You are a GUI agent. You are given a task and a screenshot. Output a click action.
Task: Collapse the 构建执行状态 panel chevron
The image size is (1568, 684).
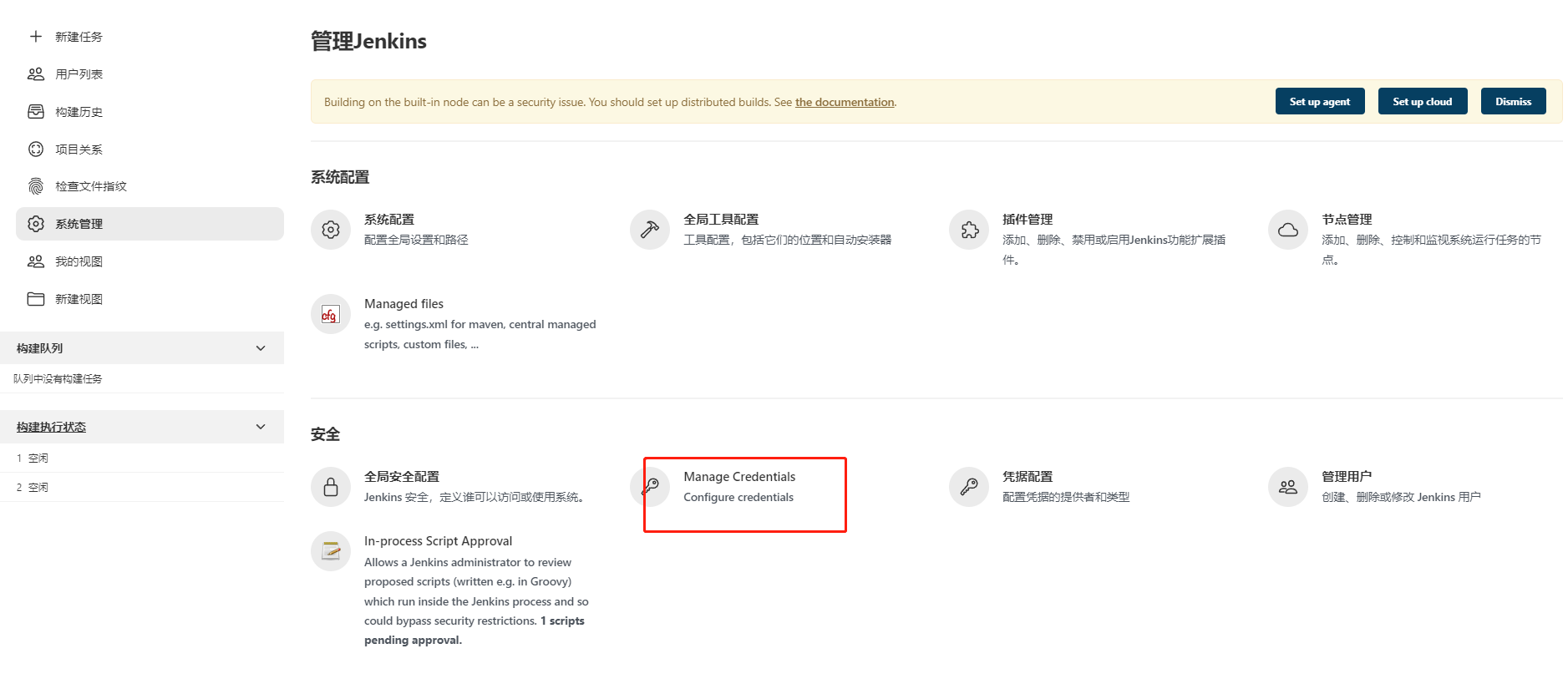(x=261, y=427)
